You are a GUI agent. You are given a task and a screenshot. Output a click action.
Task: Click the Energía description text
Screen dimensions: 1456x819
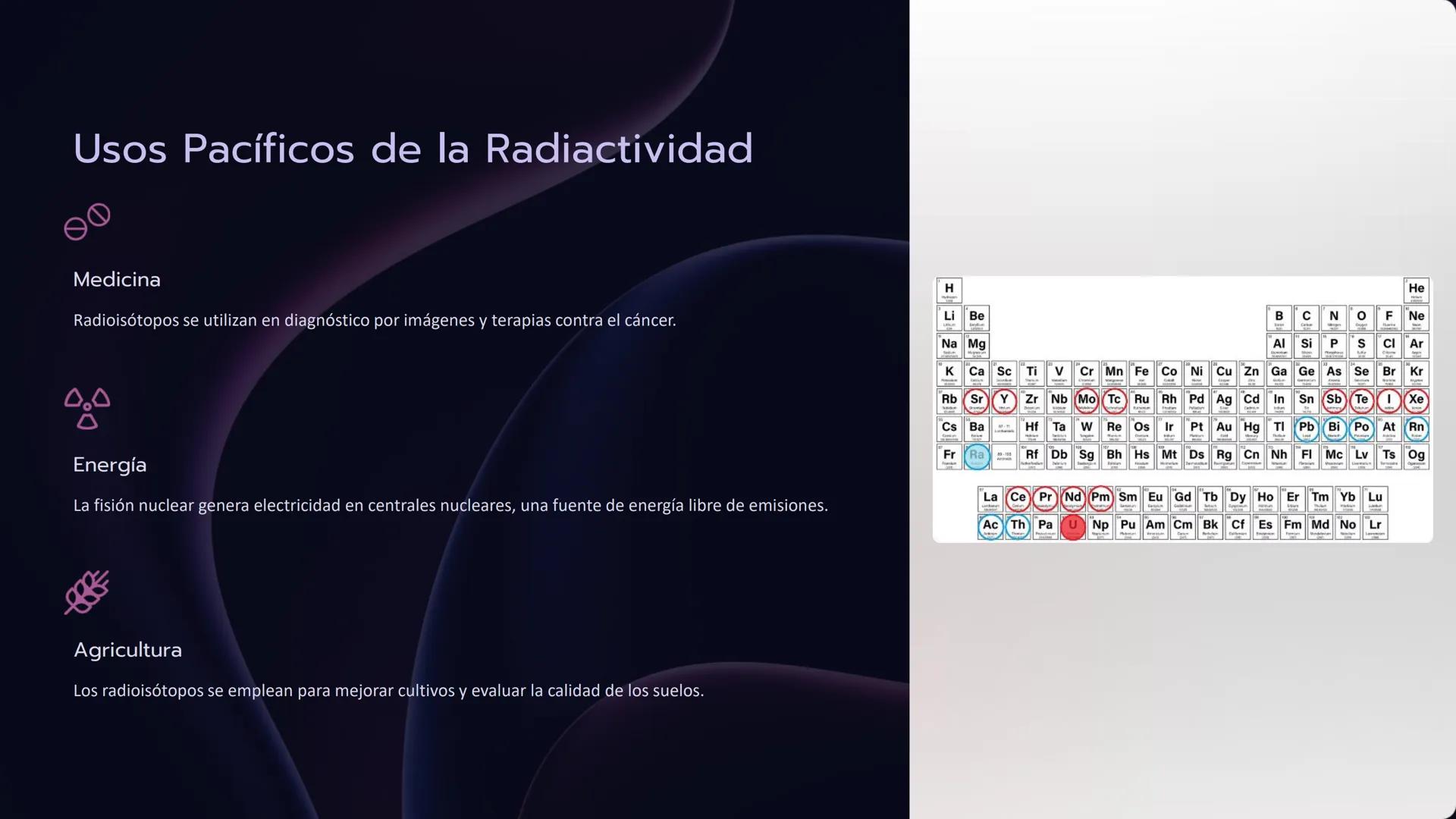(450, 505)
